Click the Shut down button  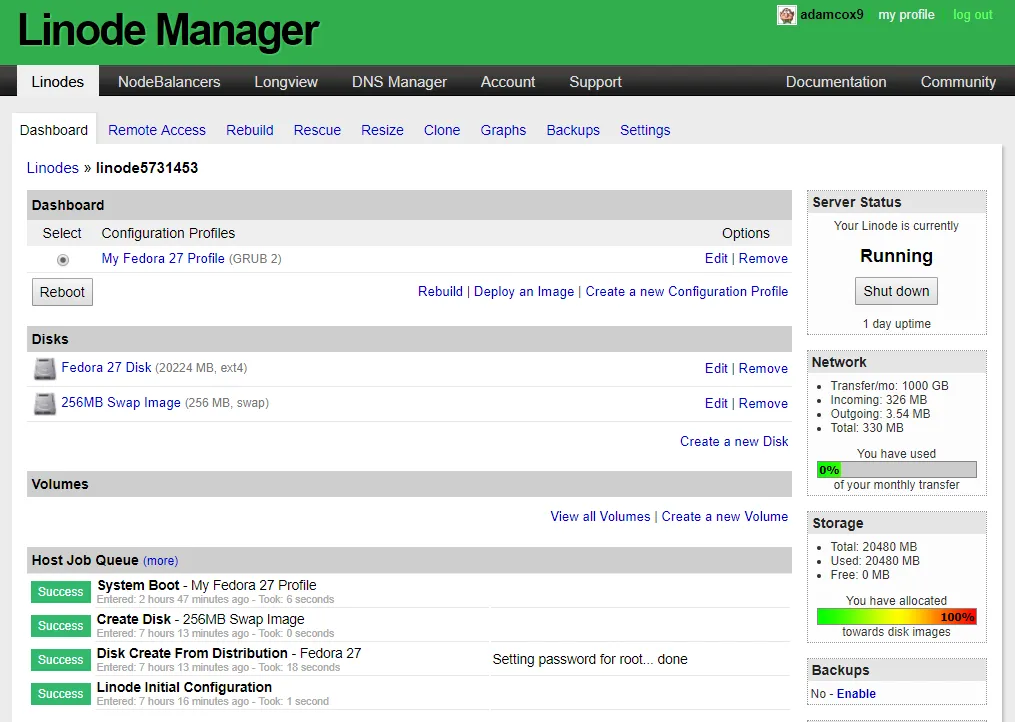(896, 291)
